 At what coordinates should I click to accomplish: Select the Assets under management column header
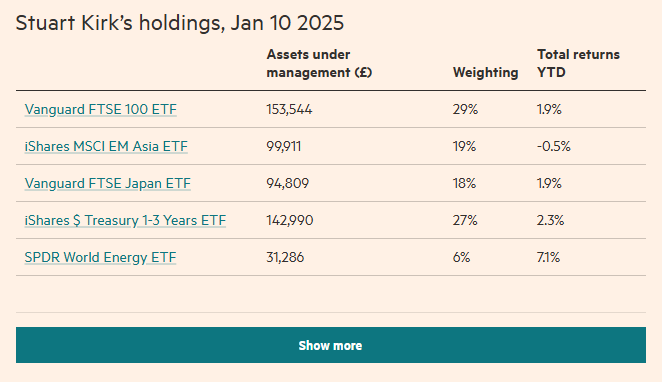click(x=319, y=63)
